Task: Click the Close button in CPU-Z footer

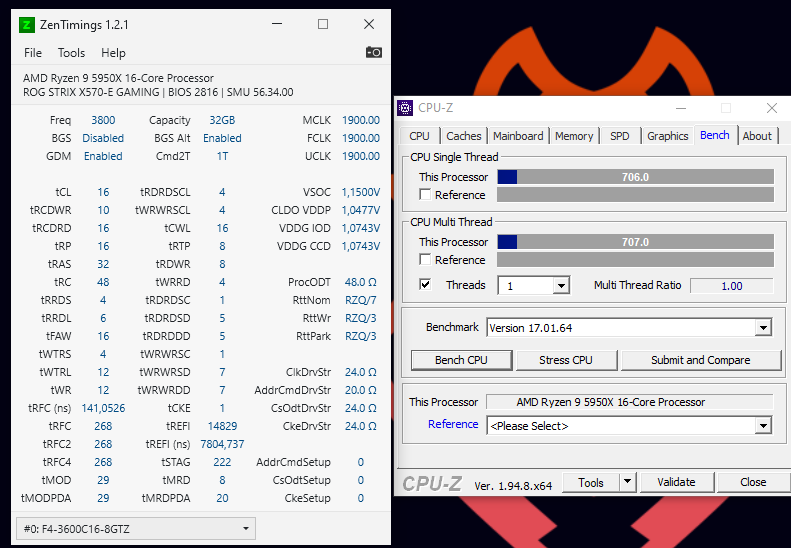Action: [753, 482]
